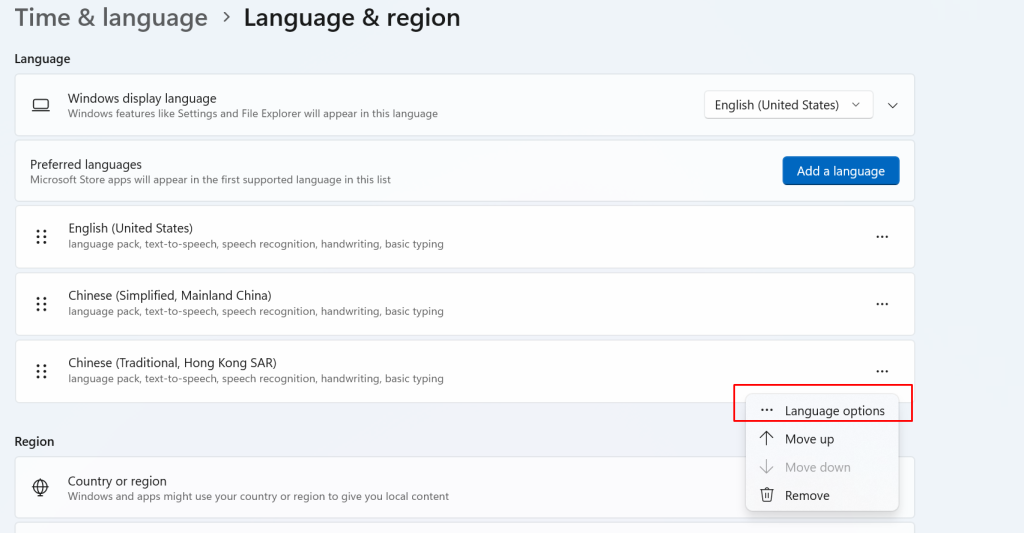Image resolution: width=1024 pixels, height=533 pixels.
Task: Click the drag handle beside English (United States)
Action: click(41, 237)
